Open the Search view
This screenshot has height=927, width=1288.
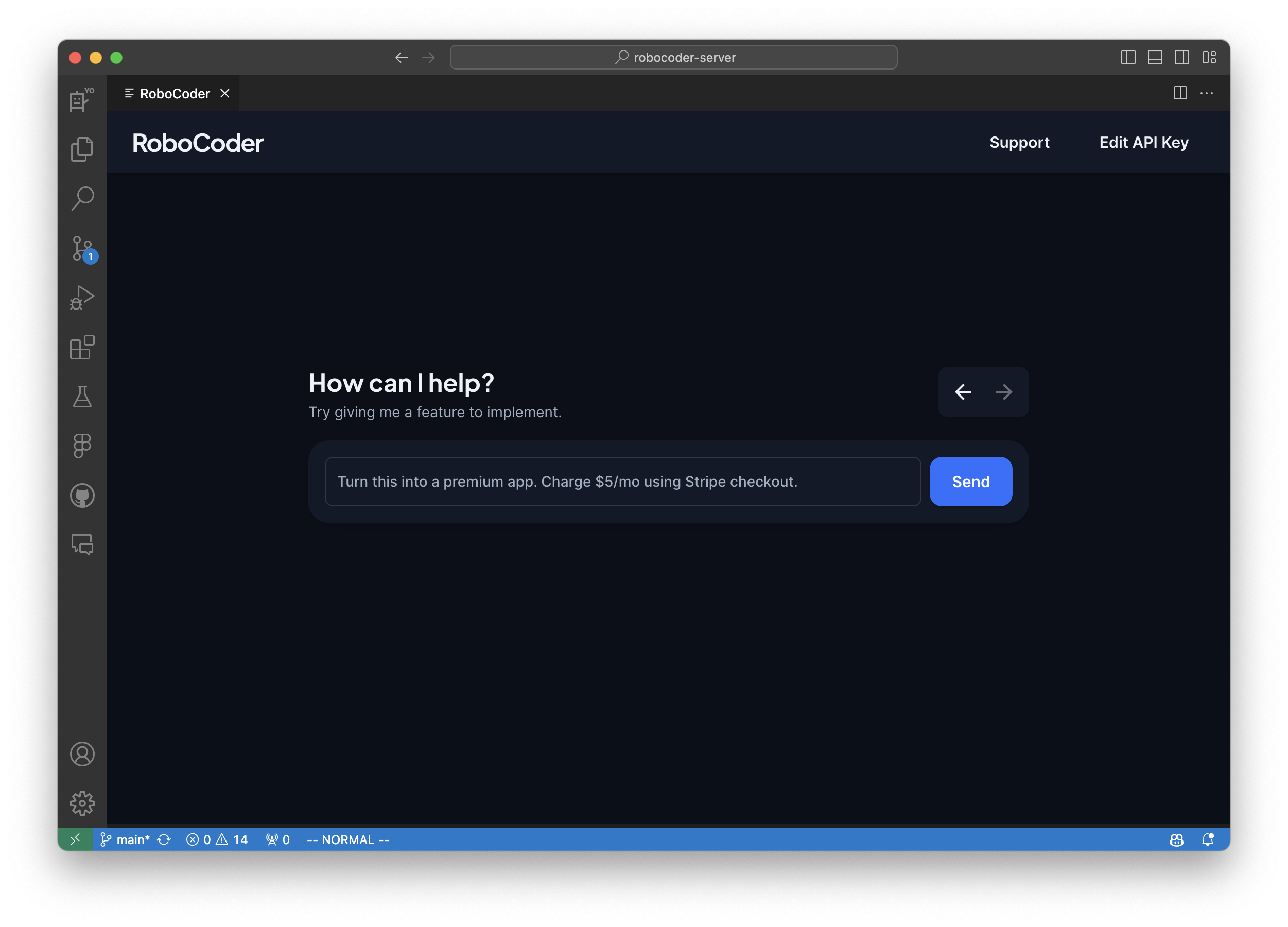tap(82, 198)
